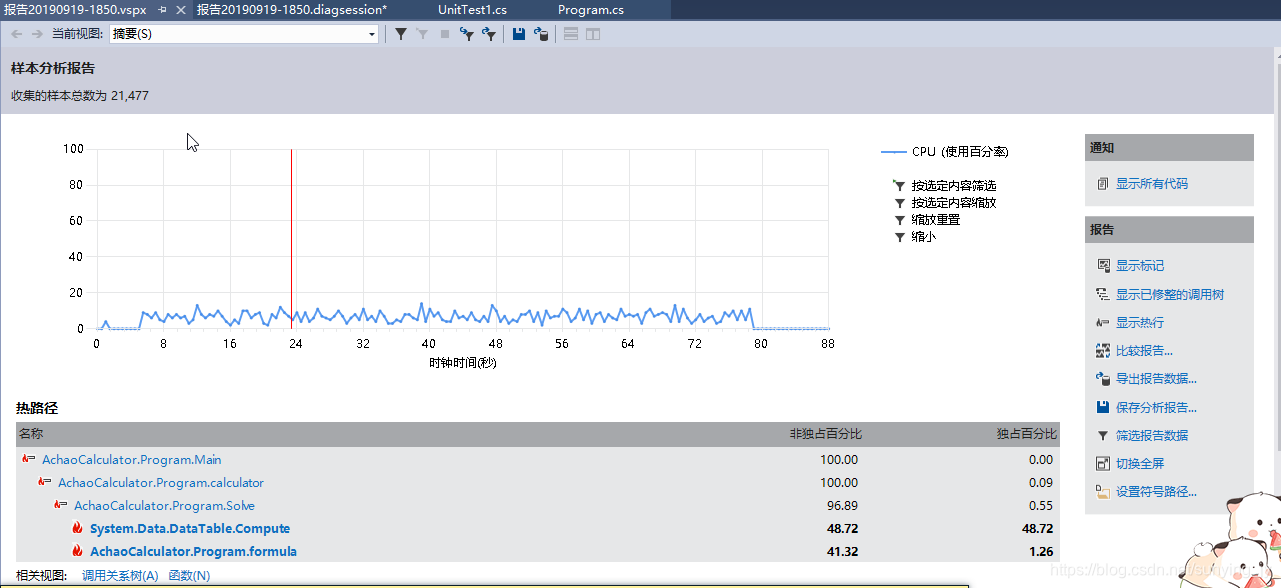Click the funnel icon beside 筛选报告数据
The height and width of the screenshot is (588, 1281).
pos(1103,436)
